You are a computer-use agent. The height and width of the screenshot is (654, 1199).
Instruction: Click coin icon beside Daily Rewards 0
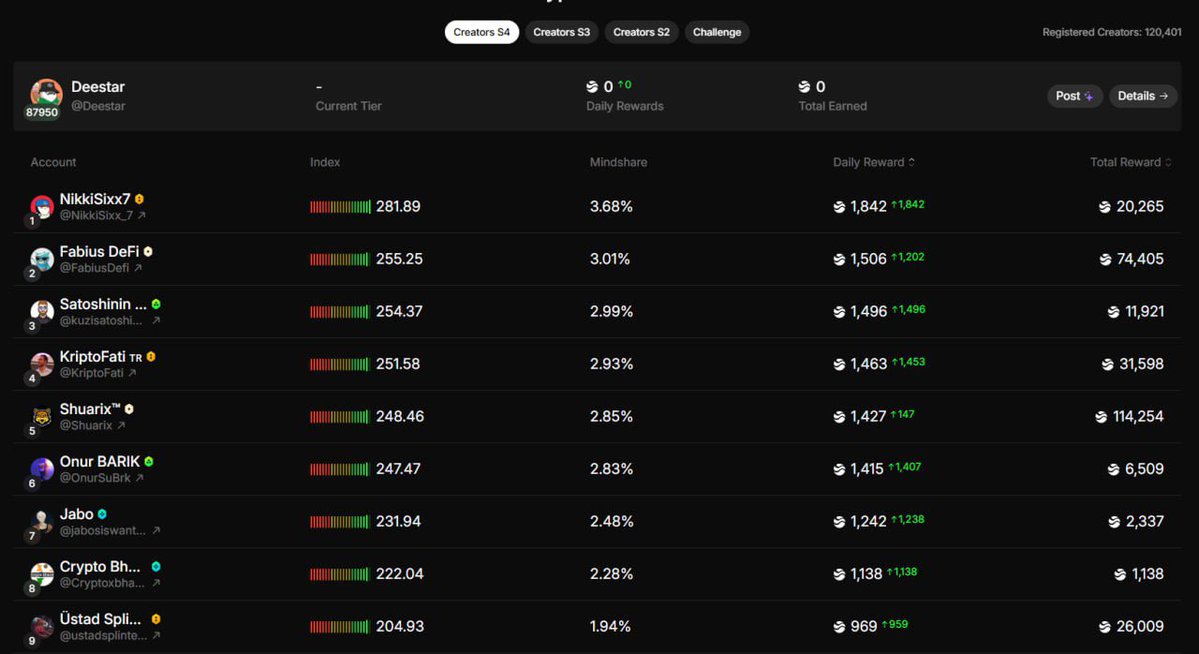coord(592,87)
